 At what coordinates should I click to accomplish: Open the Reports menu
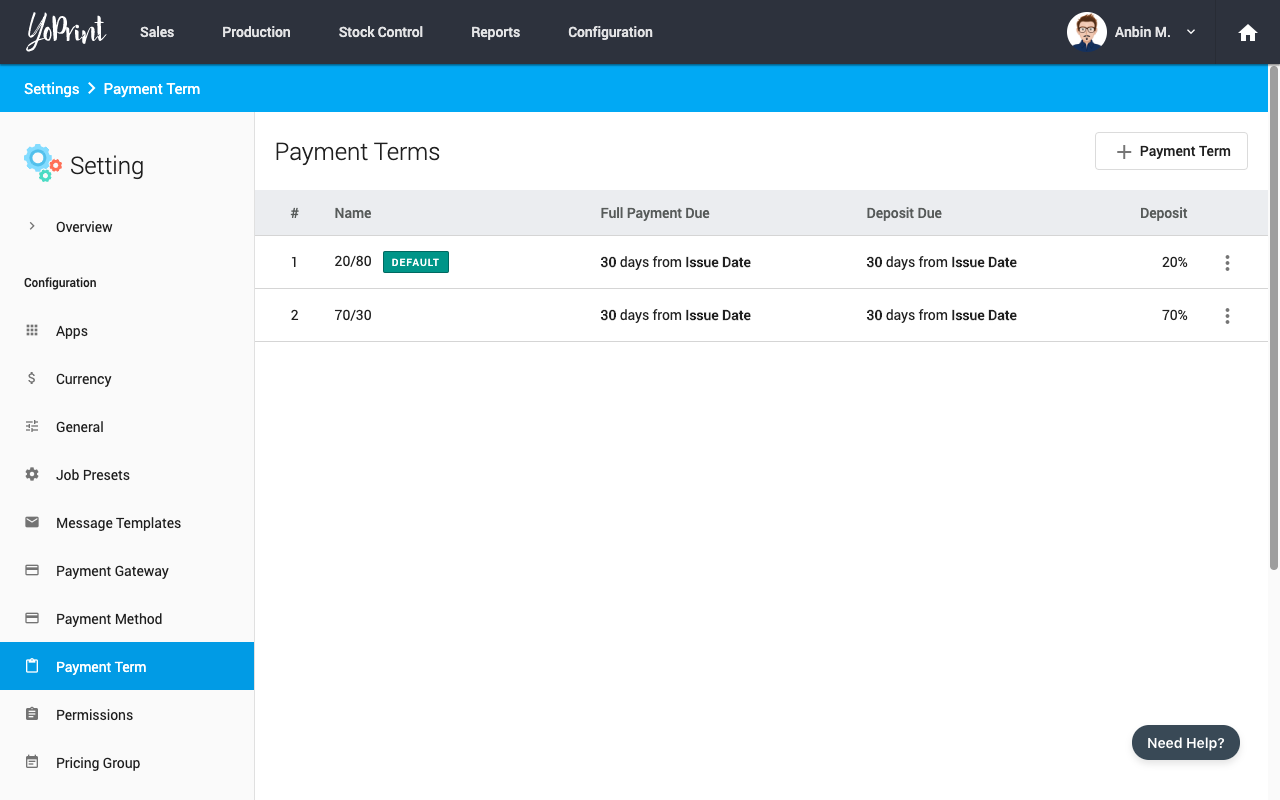[x=495, y=32]
